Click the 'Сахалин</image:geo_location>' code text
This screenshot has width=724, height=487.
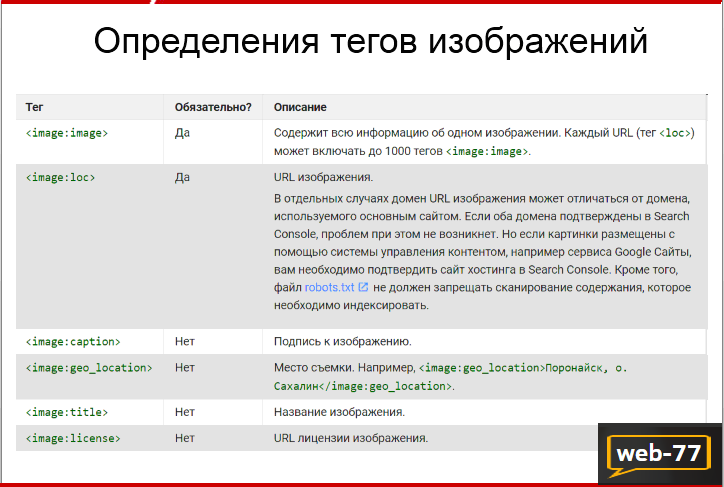pos(362,386)
